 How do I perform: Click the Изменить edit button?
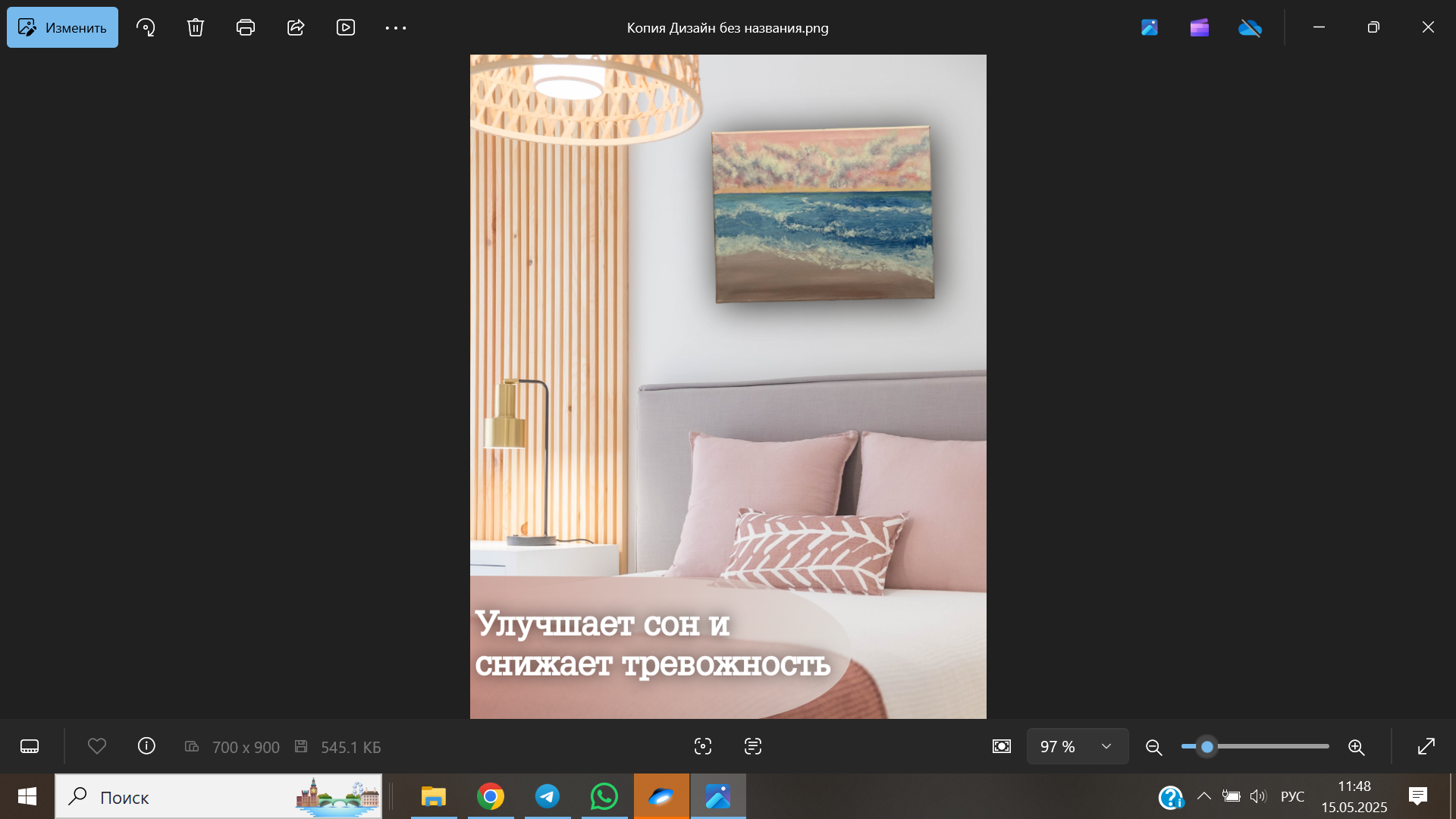coord(62,28)
